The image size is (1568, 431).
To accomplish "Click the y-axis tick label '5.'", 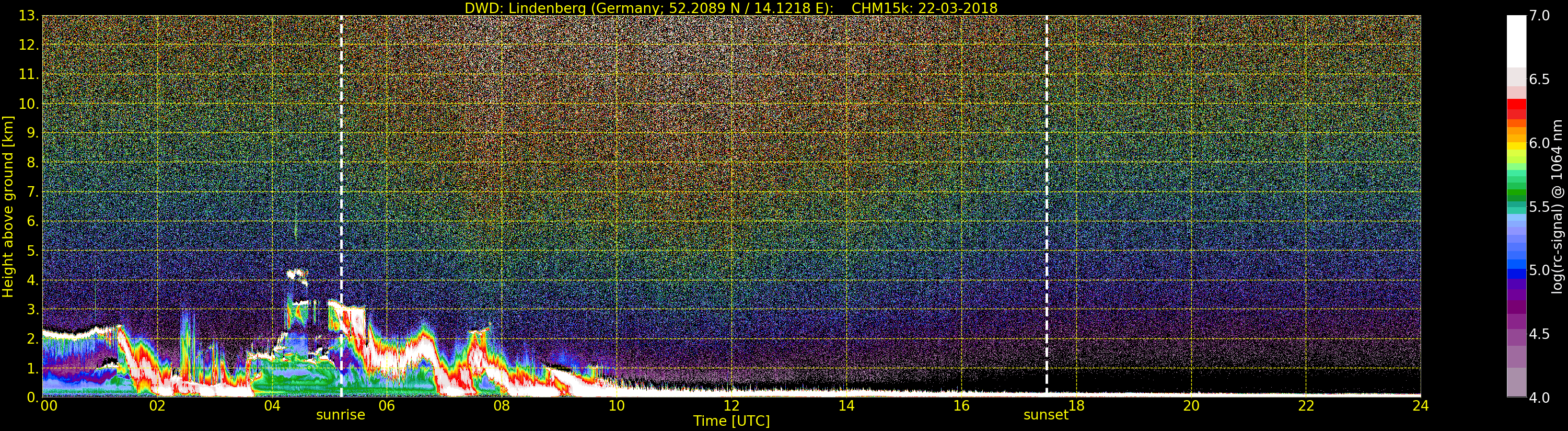I will click(x=33, y=251).
